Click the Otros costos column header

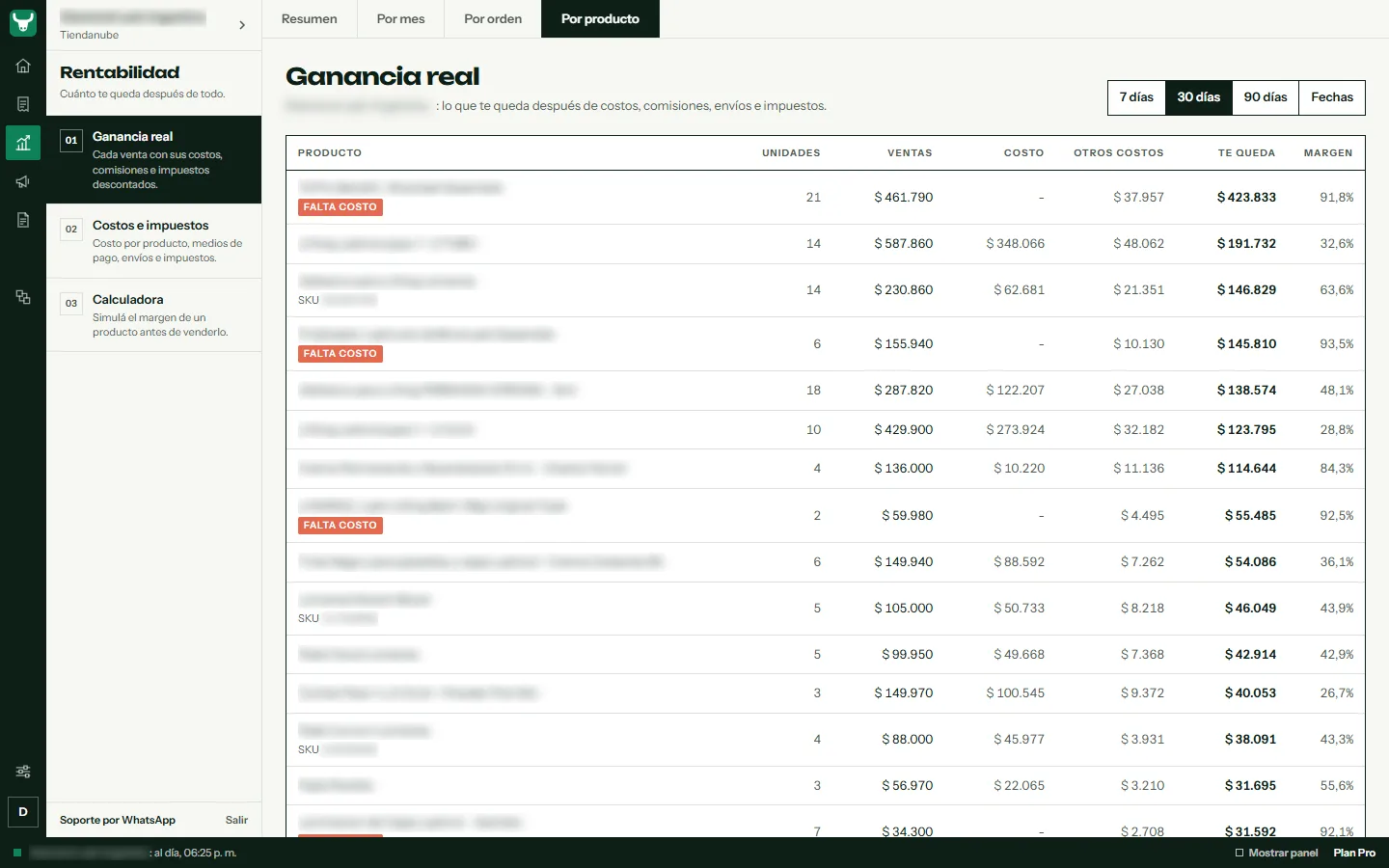click(x=1119, y=152)
